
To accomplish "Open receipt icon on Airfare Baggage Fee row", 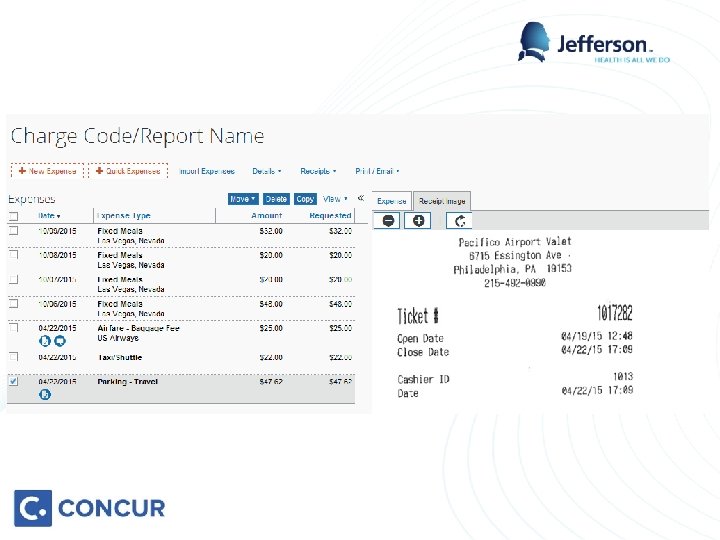I will pos(45,341).
